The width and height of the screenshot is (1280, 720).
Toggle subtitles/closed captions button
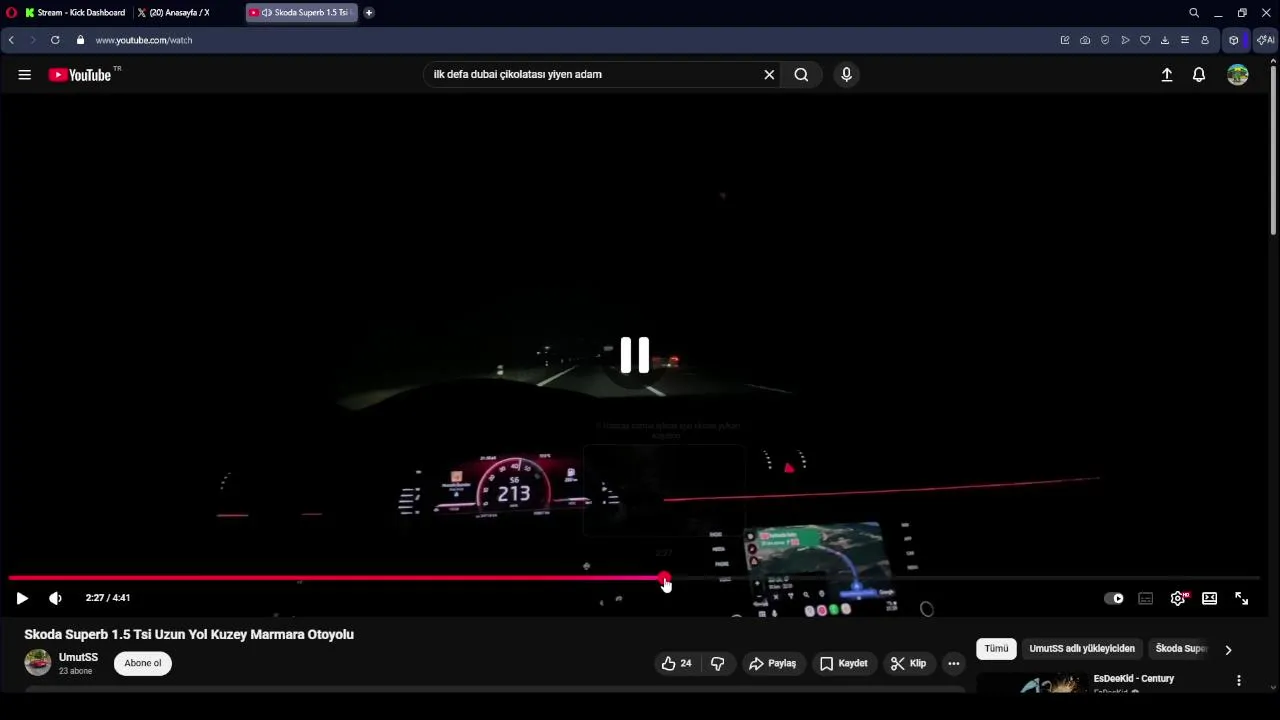coord(1146,598)
